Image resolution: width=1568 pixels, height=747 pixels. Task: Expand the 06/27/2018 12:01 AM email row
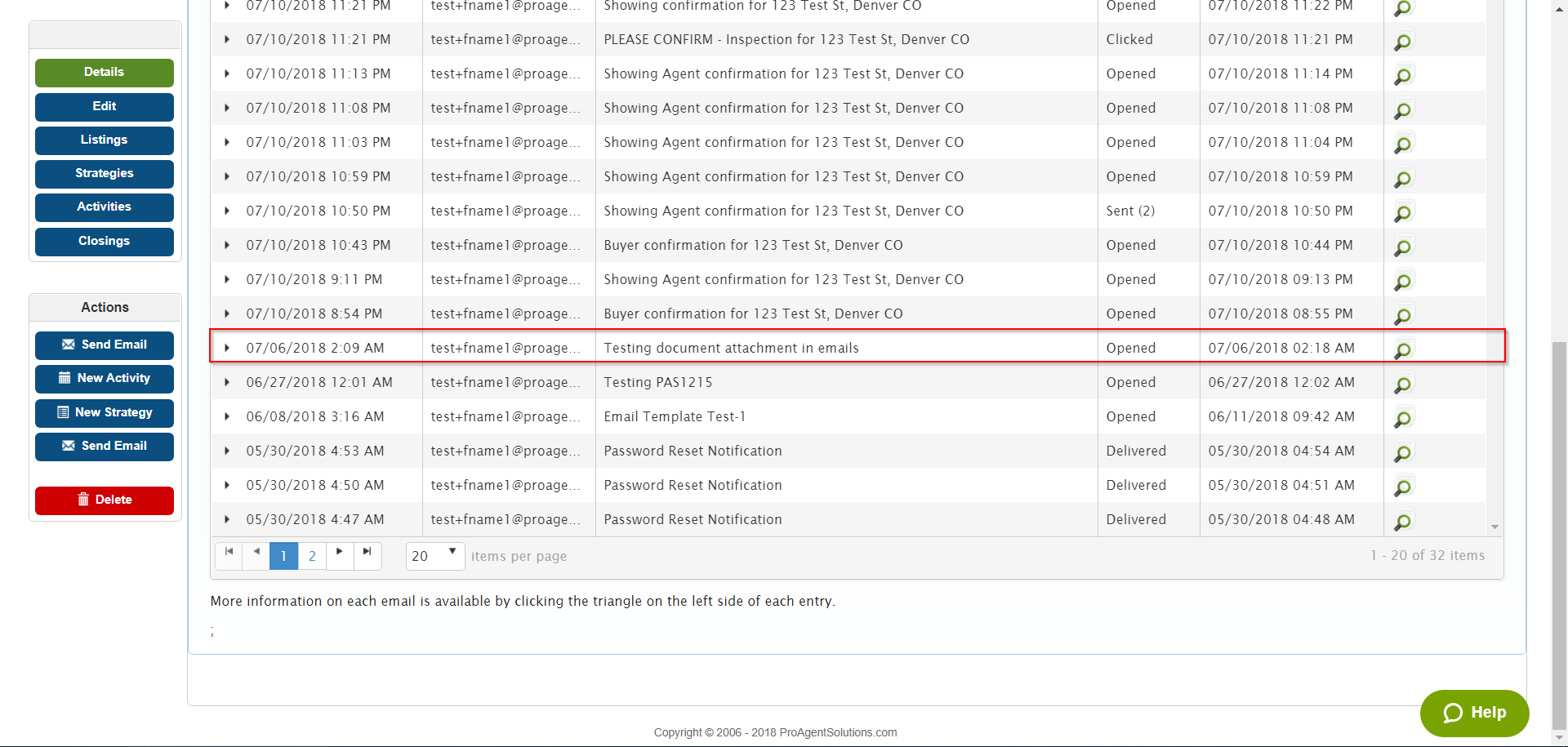pos(227,382)
